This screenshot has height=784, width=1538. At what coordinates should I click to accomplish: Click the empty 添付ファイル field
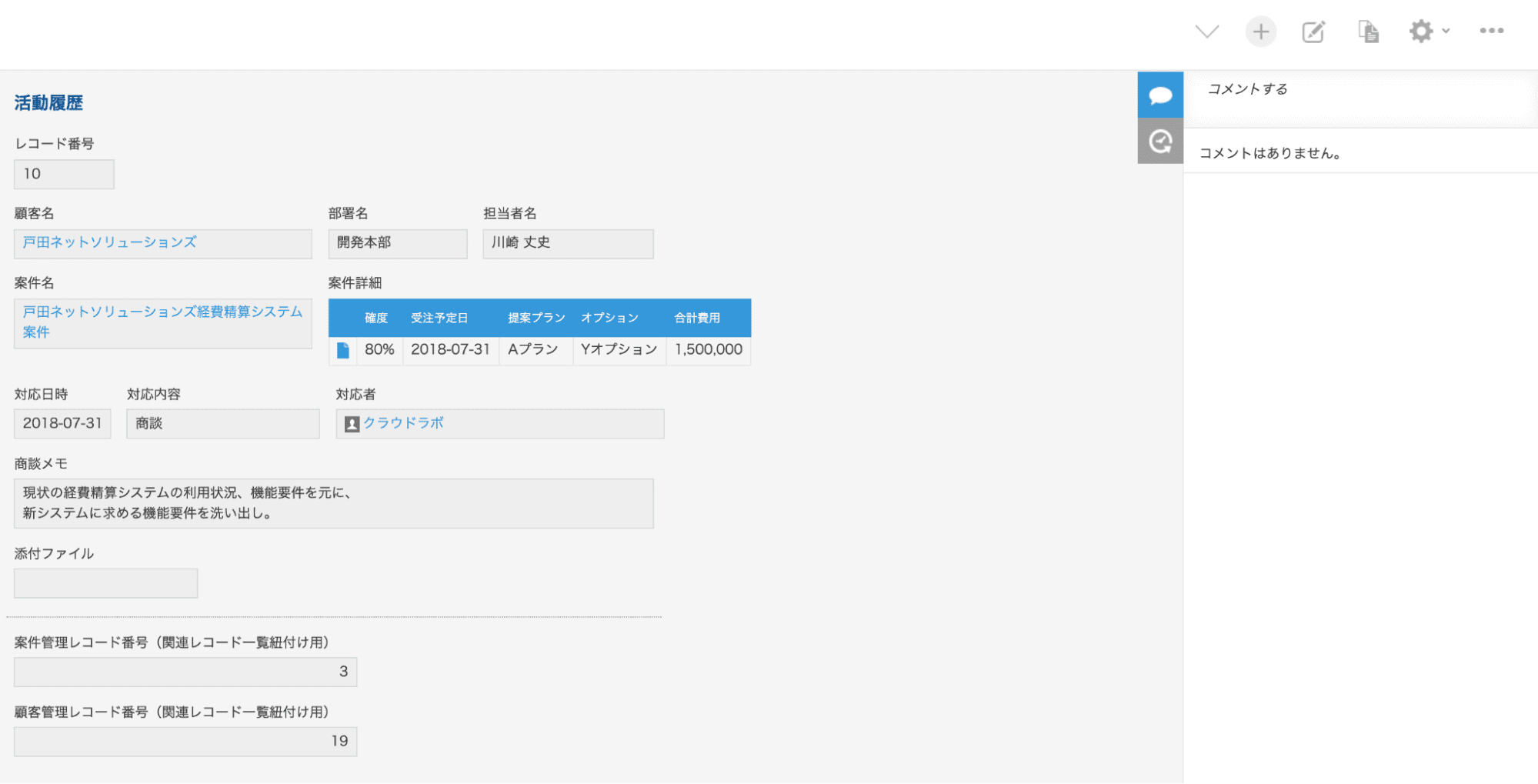105,583
